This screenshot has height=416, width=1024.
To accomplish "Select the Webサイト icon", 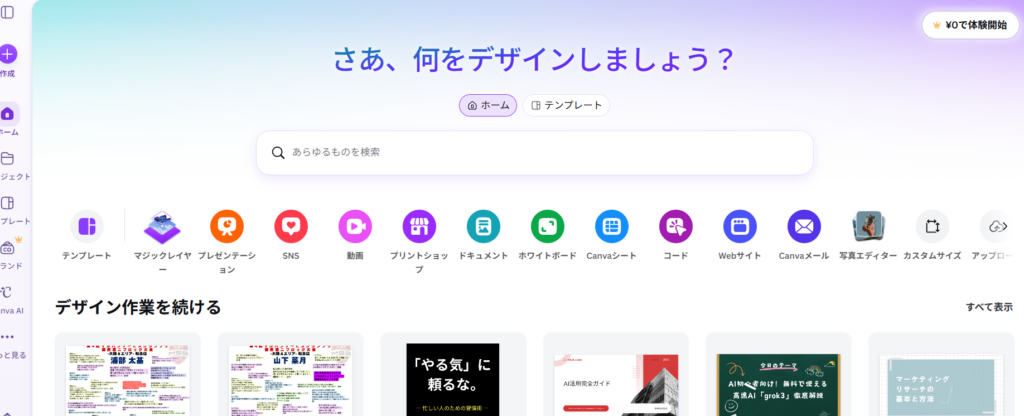I will pyautogui.click(x=739, y=226).
